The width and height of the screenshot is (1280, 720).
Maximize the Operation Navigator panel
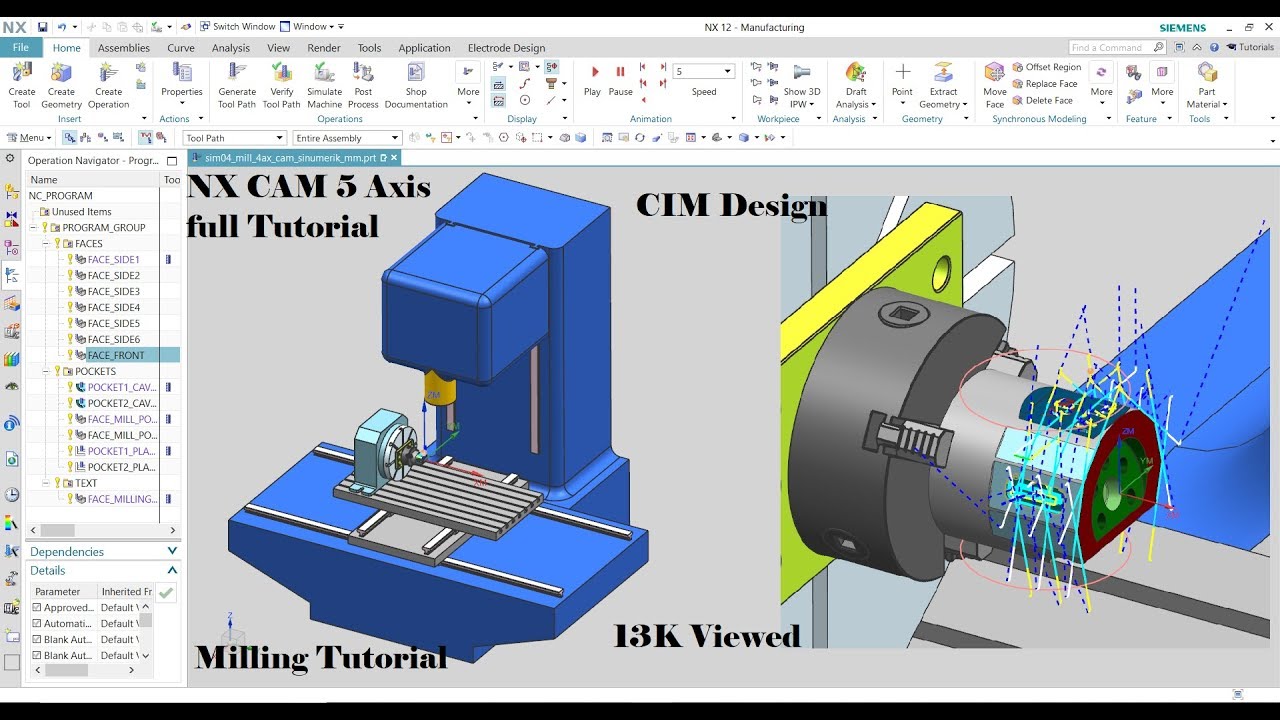[172, 161]
